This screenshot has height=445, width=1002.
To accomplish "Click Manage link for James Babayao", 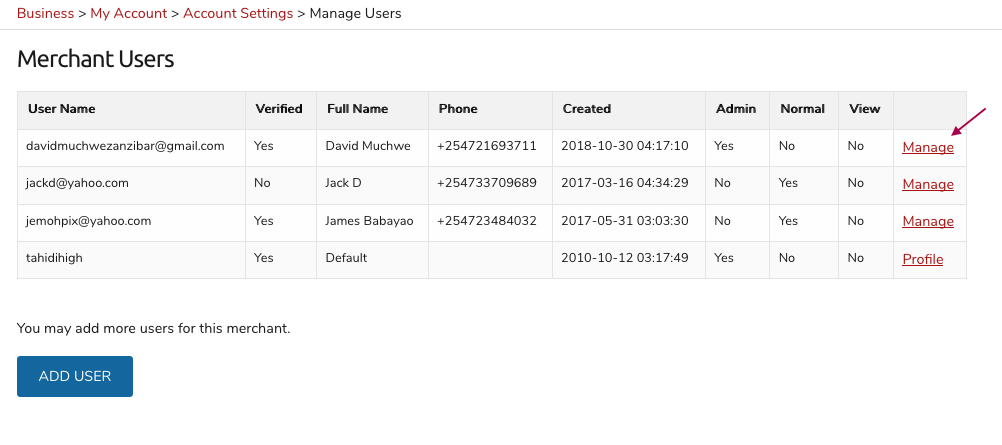I will [x=928, y=222].
